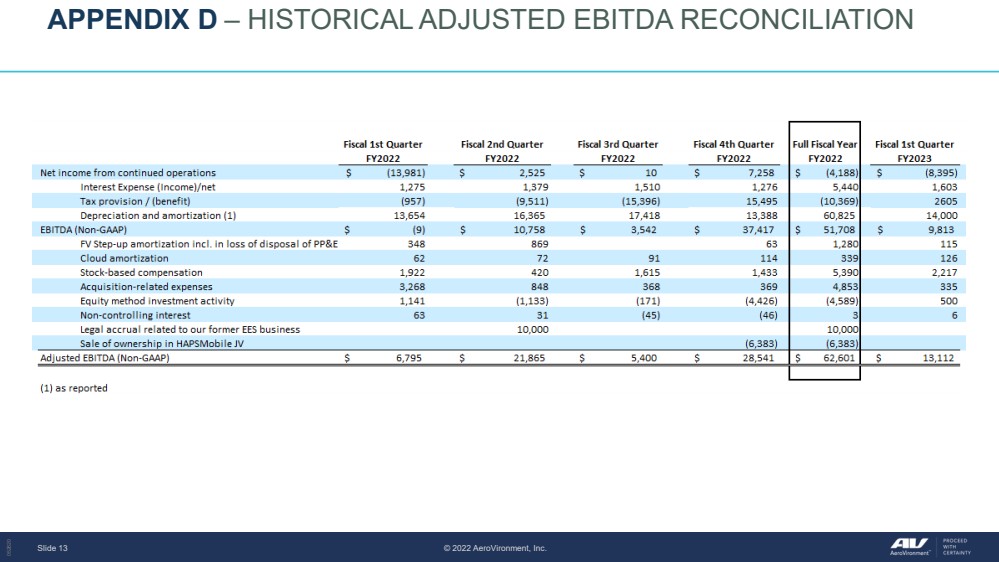Image resolution: width=999 pixels, height=562 pixels.
Task: Click interest expense value 1,379
Action: [x=533, y=187]
